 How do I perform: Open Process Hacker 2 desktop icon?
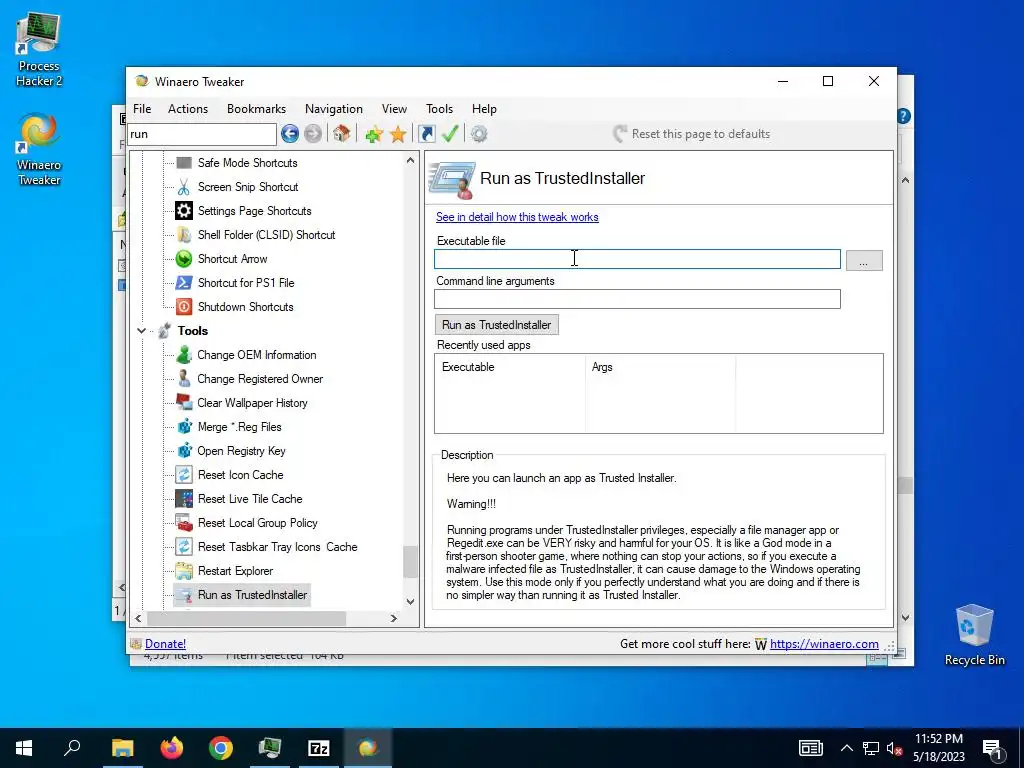tap(39, 50)
